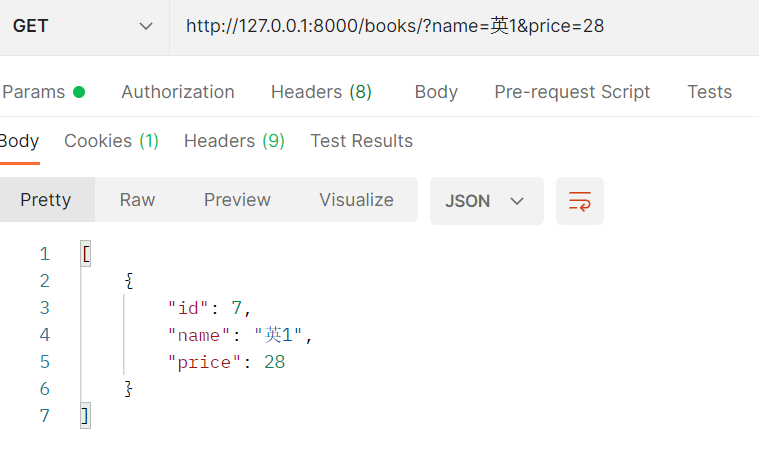Open the Authorization tab
Image resolution: width=759 pixels, height=454 pixels.
(x=178, y=92)
